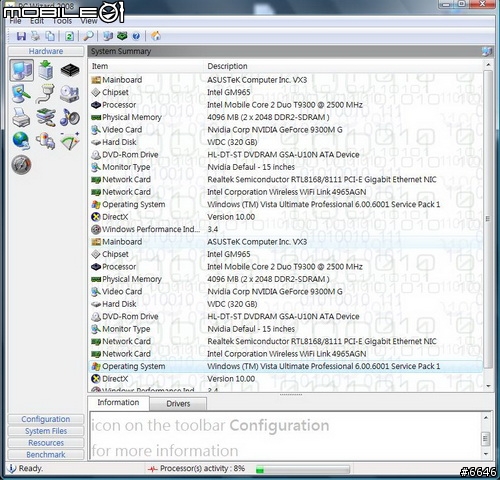Select the I/O ports cable connector icon
The height and width of the screenshot is (480, 500).
click(x=46, y=94)
